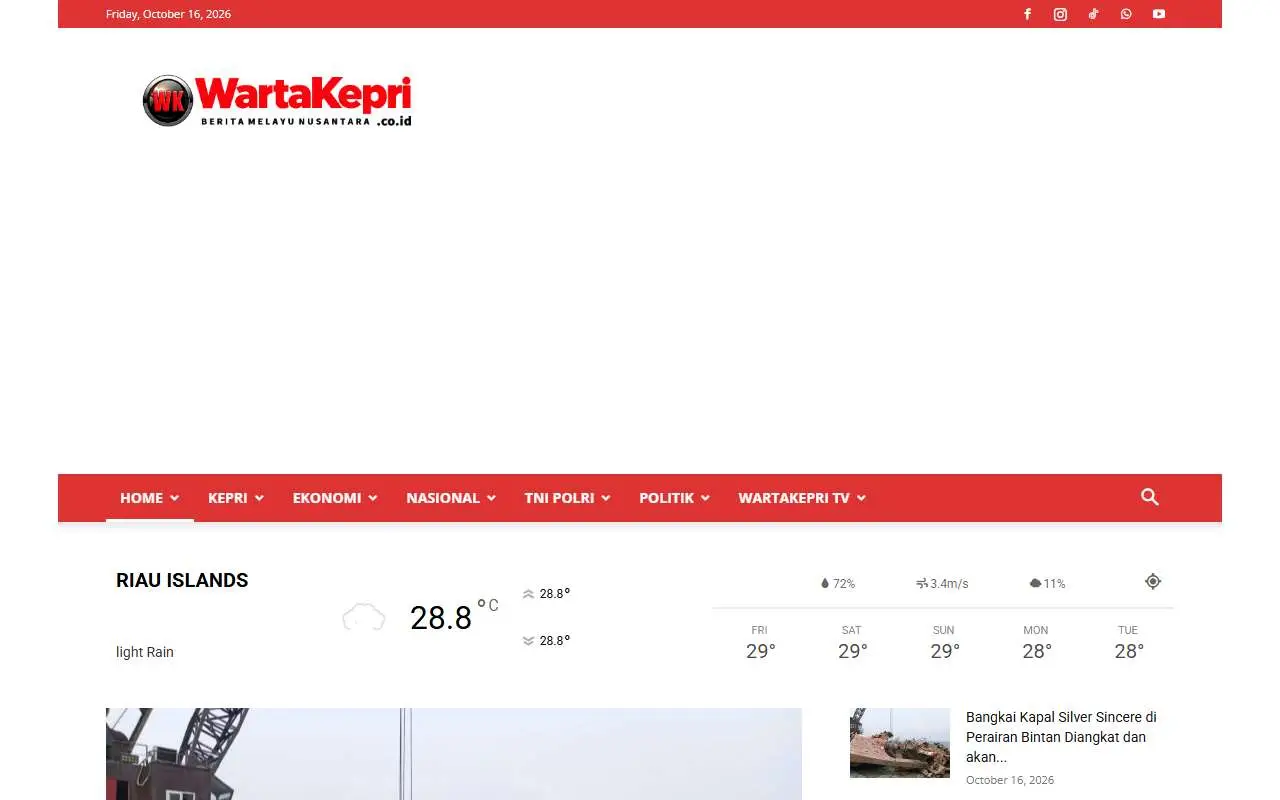Click the 'October 16, 2026' article date
The height and width of the screenshot is (800, 1280).
[x=1010, y=780]
